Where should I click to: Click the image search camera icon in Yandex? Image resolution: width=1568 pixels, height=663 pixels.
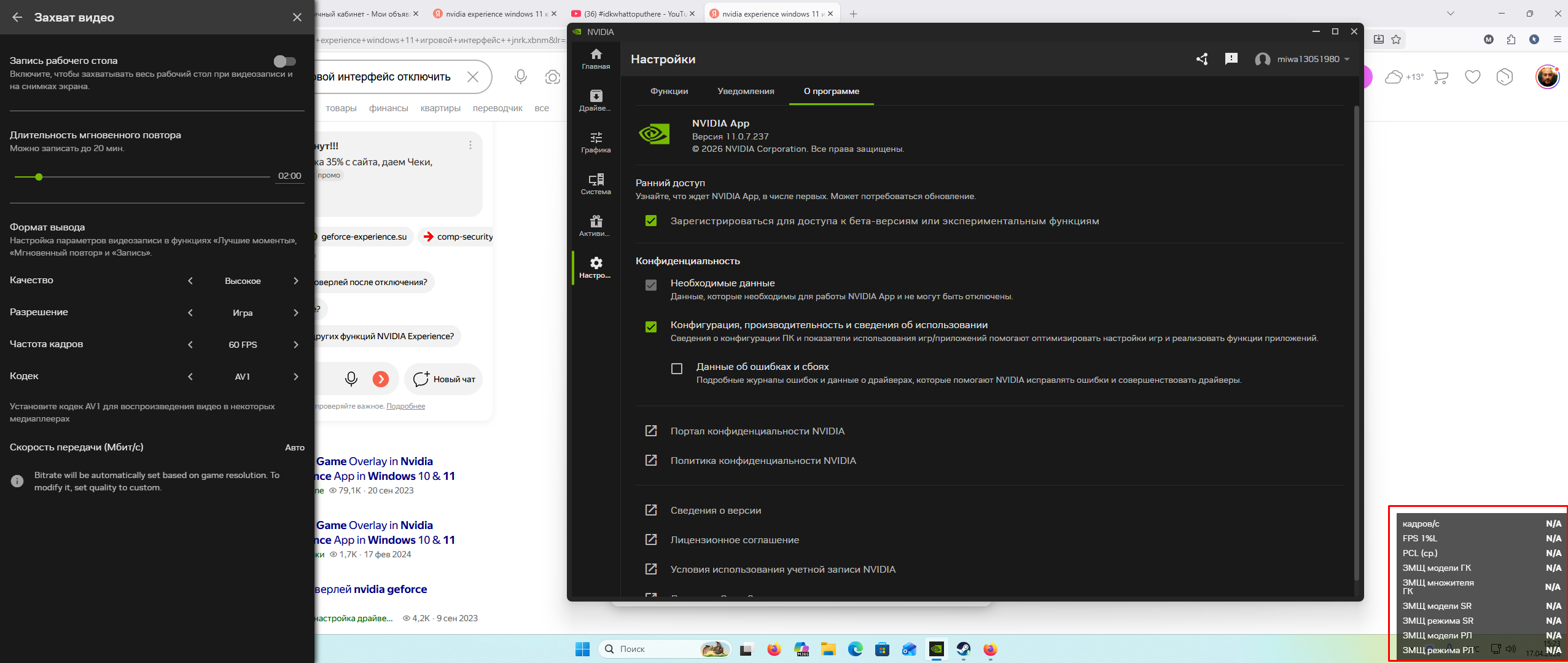point(553,77)
